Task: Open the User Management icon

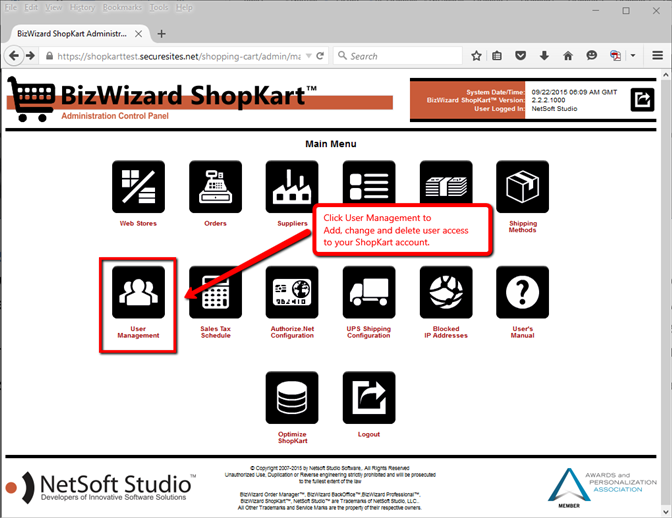Action: (138, 292)
